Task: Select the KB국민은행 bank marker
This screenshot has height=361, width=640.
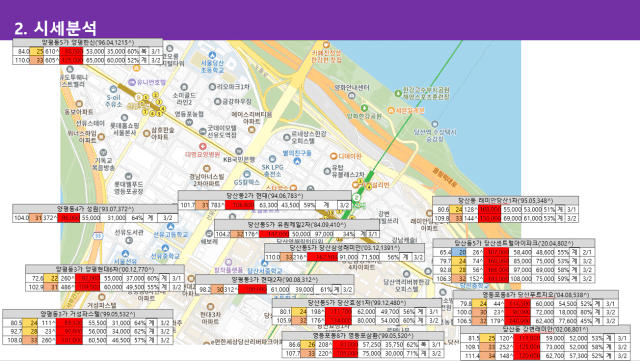Action: [239, 152]
